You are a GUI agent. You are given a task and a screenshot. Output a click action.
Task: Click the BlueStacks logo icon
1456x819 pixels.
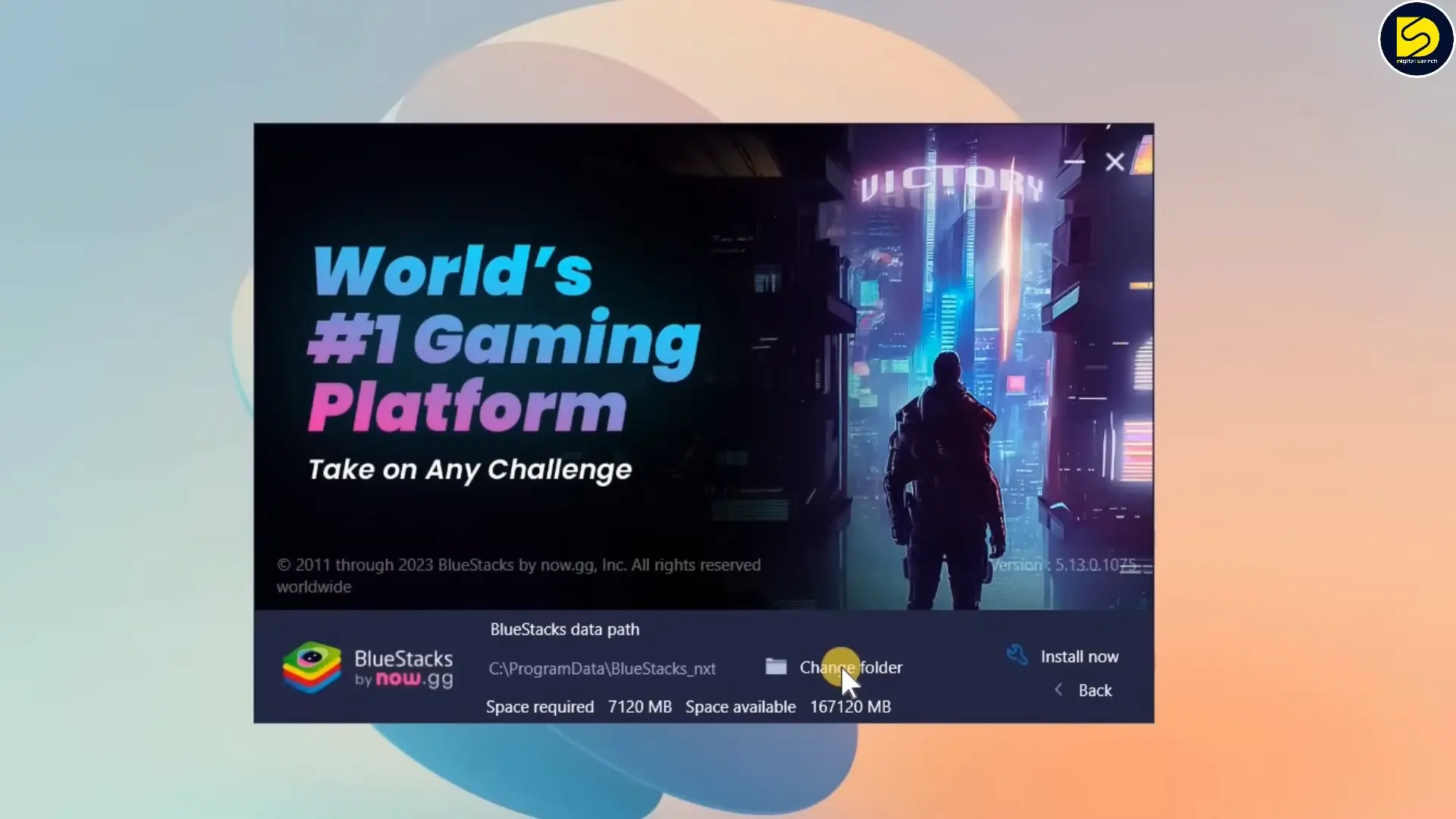tap(312, 667)
